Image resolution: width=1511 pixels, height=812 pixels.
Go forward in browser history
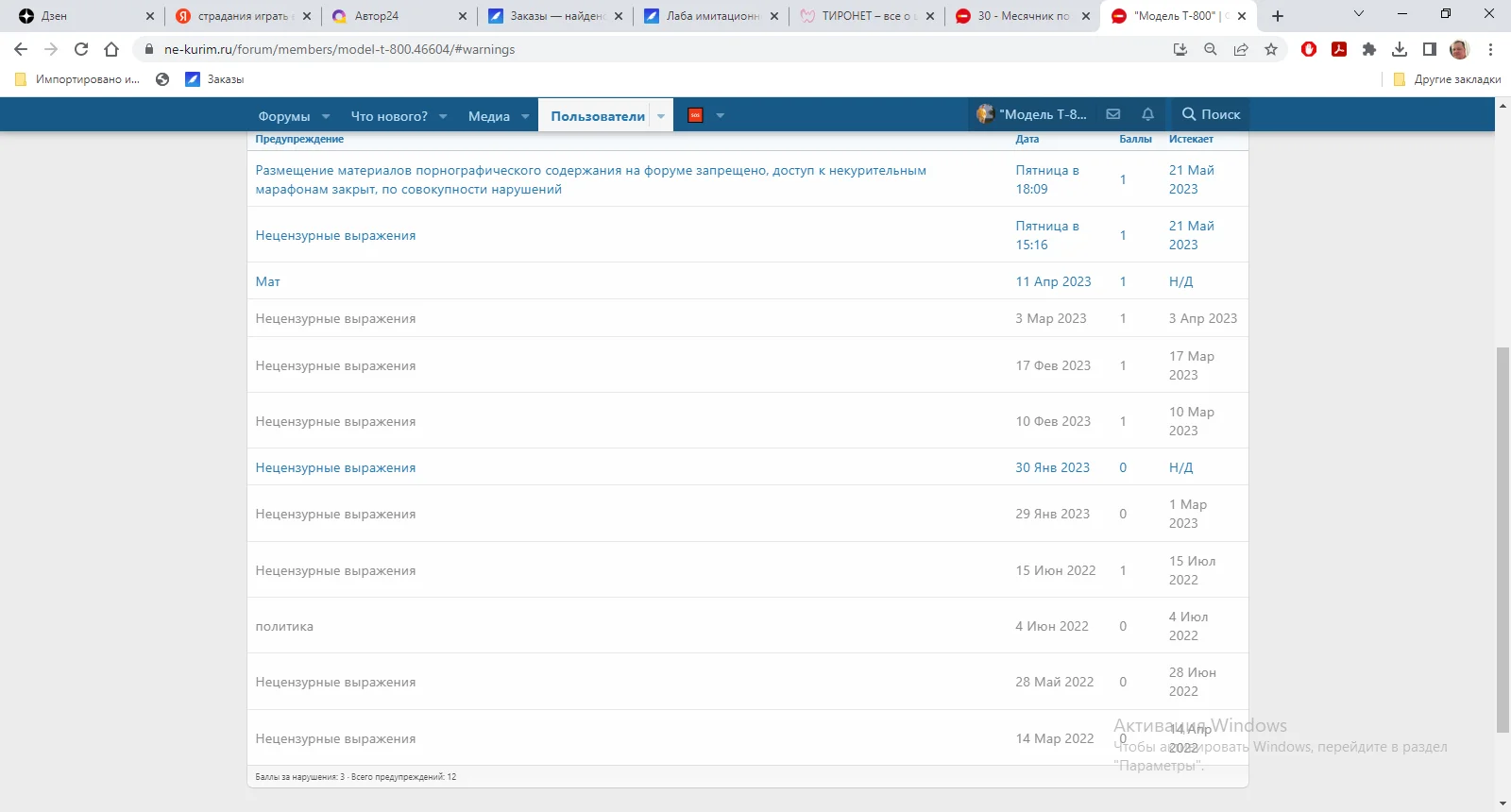click(x=51, y=49)
